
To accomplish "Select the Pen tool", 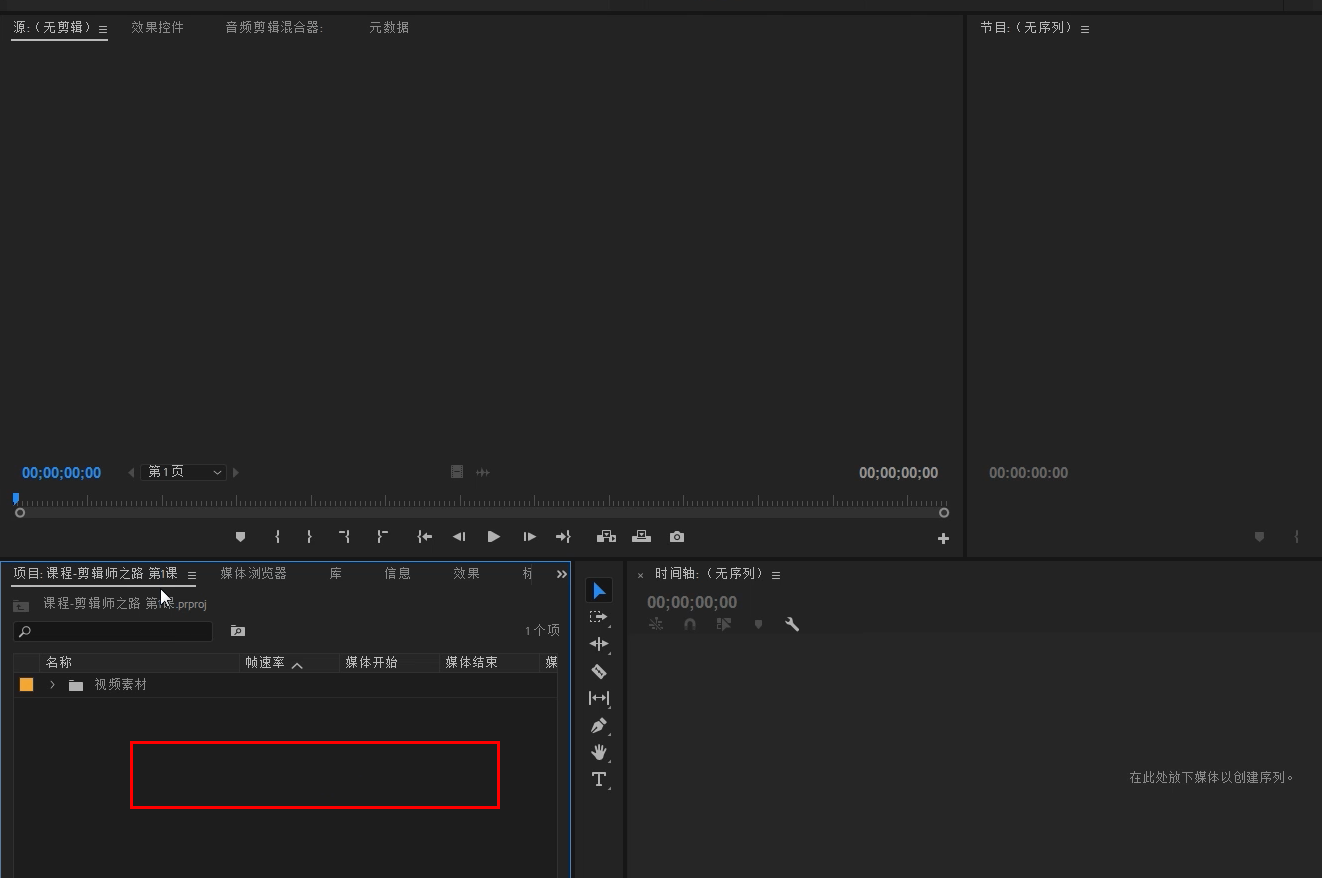I will tap(598, 725).
